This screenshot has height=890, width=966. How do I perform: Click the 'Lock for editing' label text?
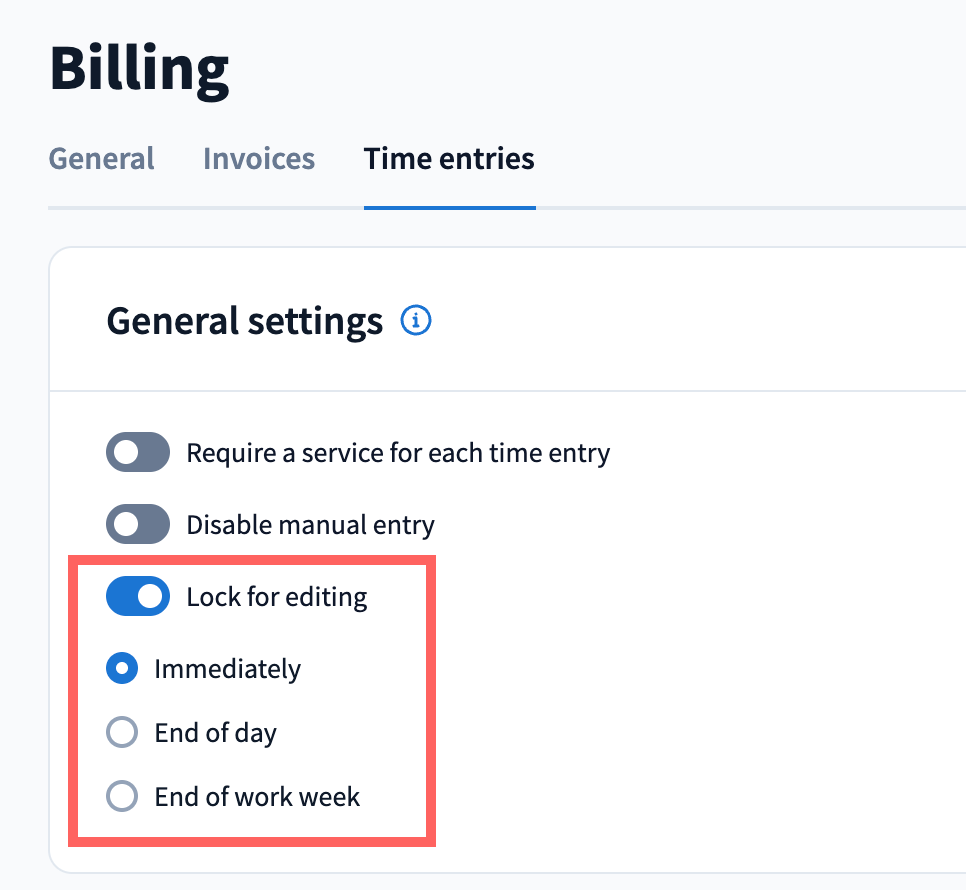click(x=277, y=597)
